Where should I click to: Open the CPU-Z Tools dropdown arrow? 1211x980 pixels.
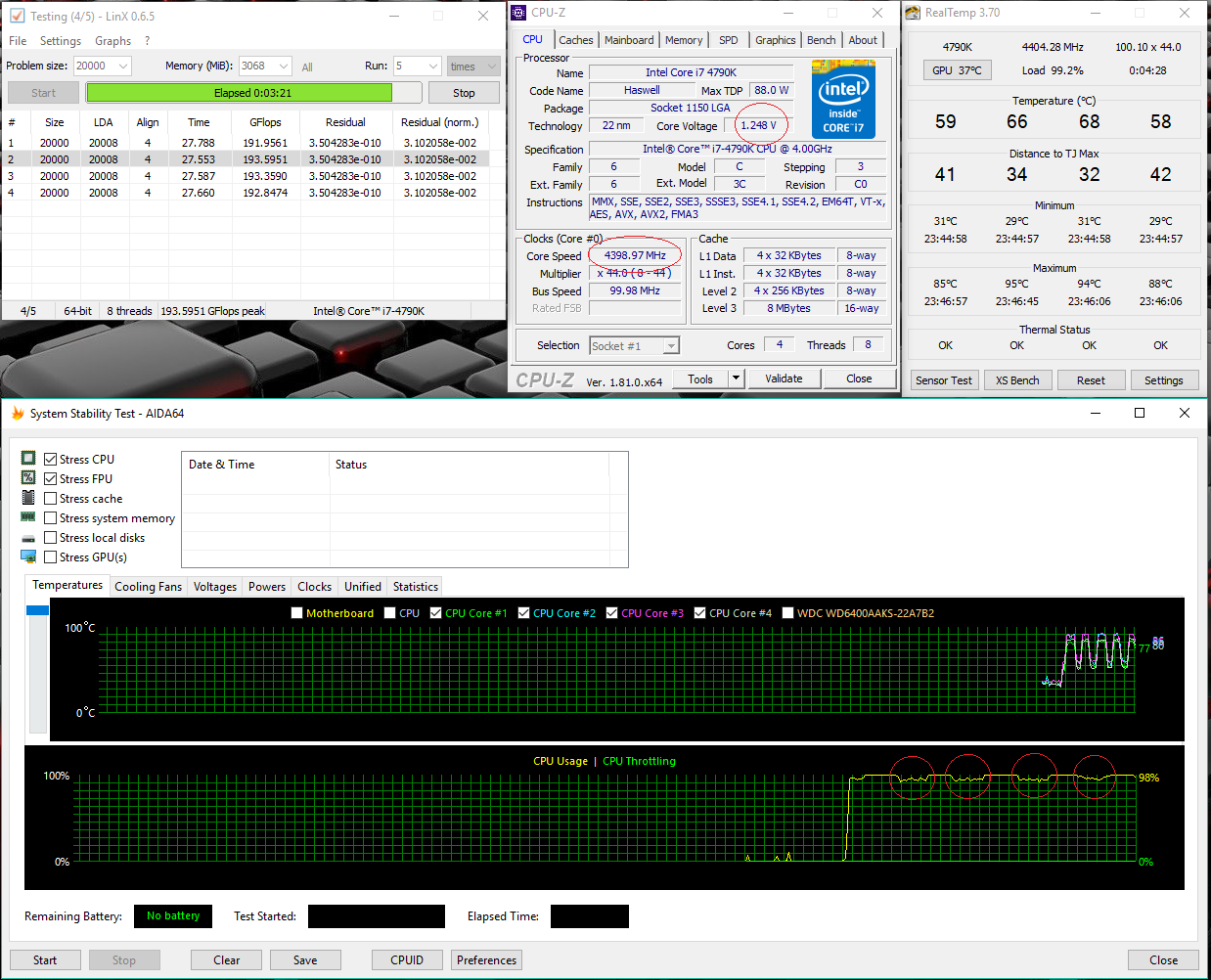pos(737,379)
